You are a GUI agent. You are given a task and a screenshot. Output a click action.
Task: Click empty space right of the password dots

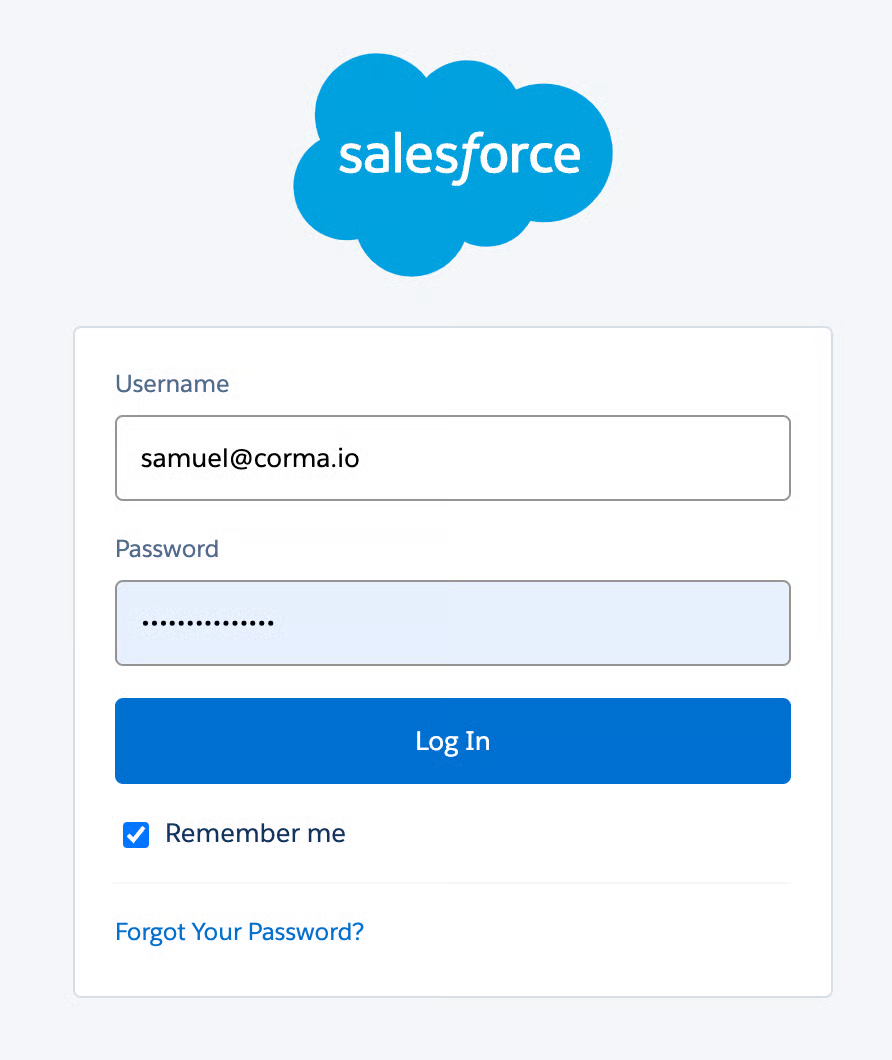coord(560,623)
